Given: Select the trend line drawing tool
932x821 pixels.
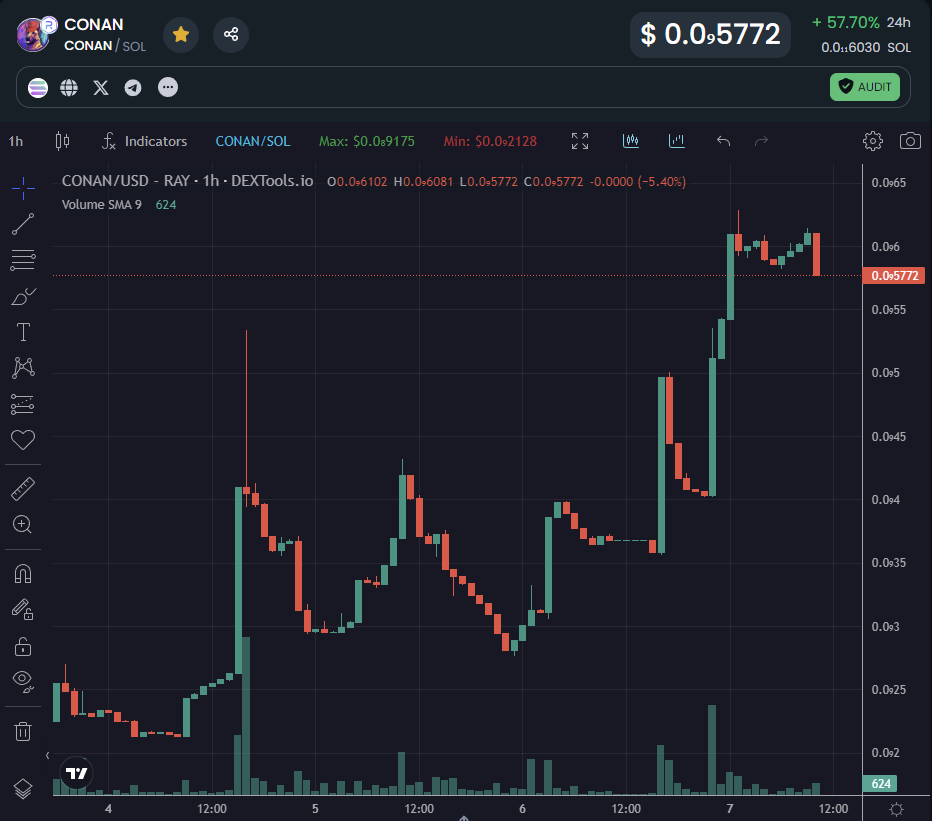Looking at the screenshot, I should [x=23, y=224].
